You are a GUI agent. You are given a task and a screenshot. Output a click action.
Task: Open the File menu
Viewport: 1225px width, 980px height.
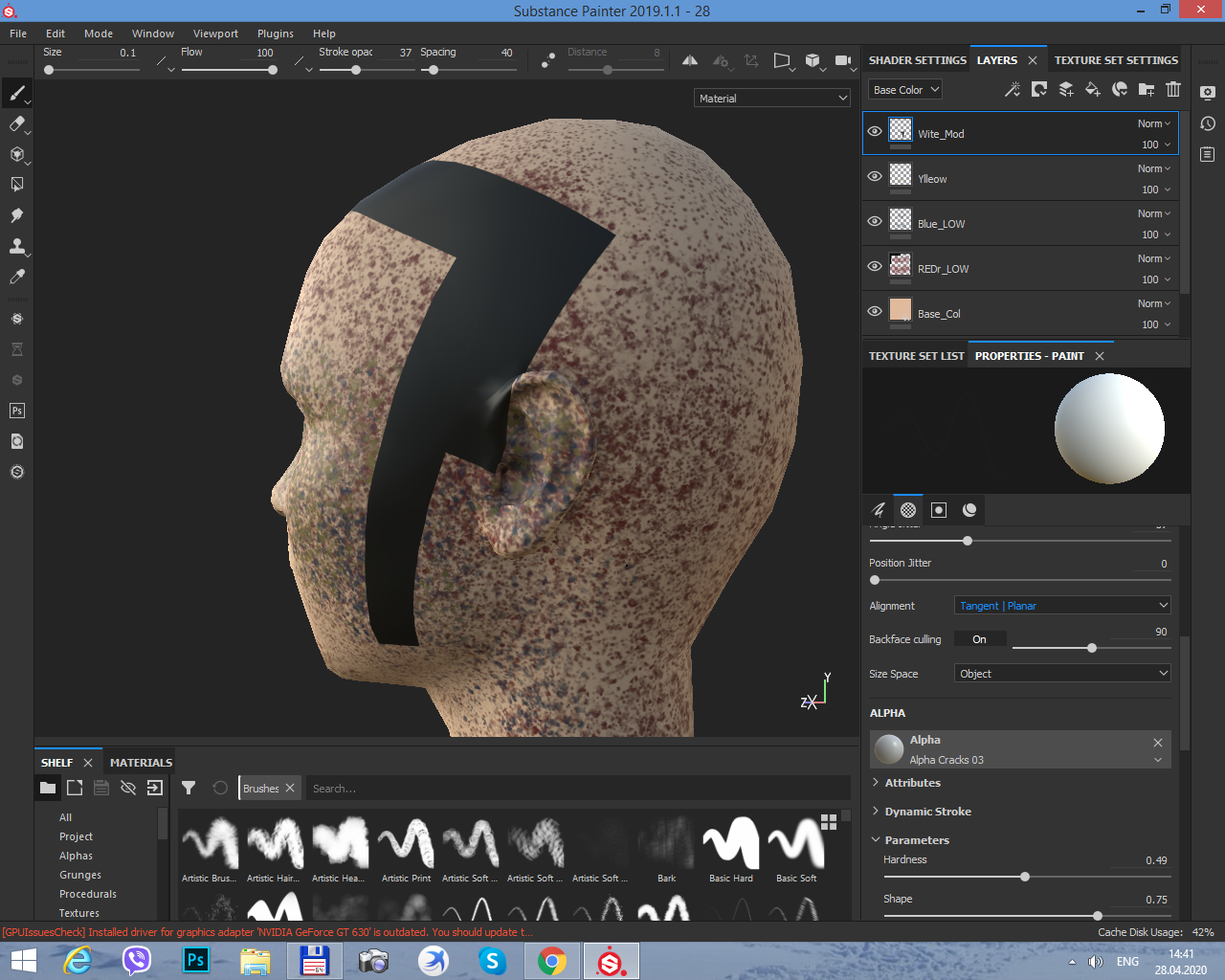click(18, 33)
